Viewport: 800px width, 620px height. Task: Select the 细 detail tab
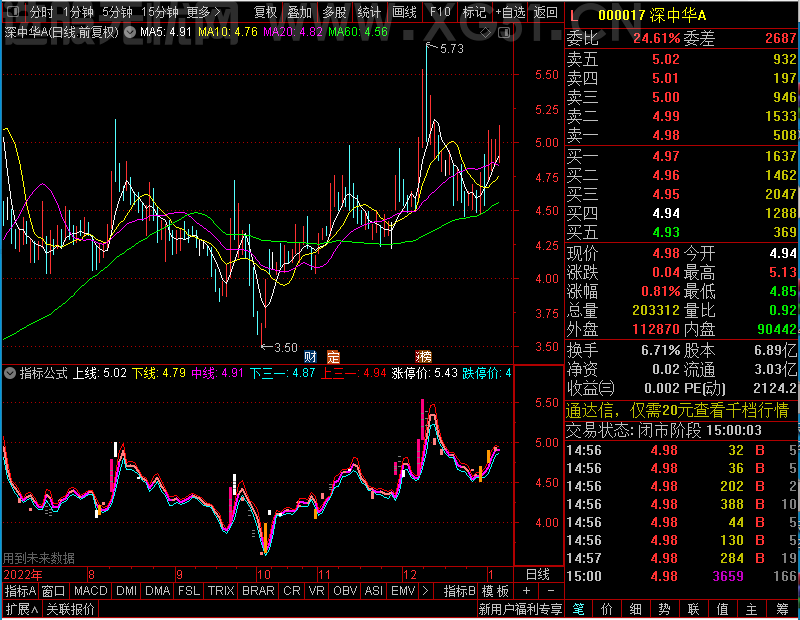coord(635,609)
